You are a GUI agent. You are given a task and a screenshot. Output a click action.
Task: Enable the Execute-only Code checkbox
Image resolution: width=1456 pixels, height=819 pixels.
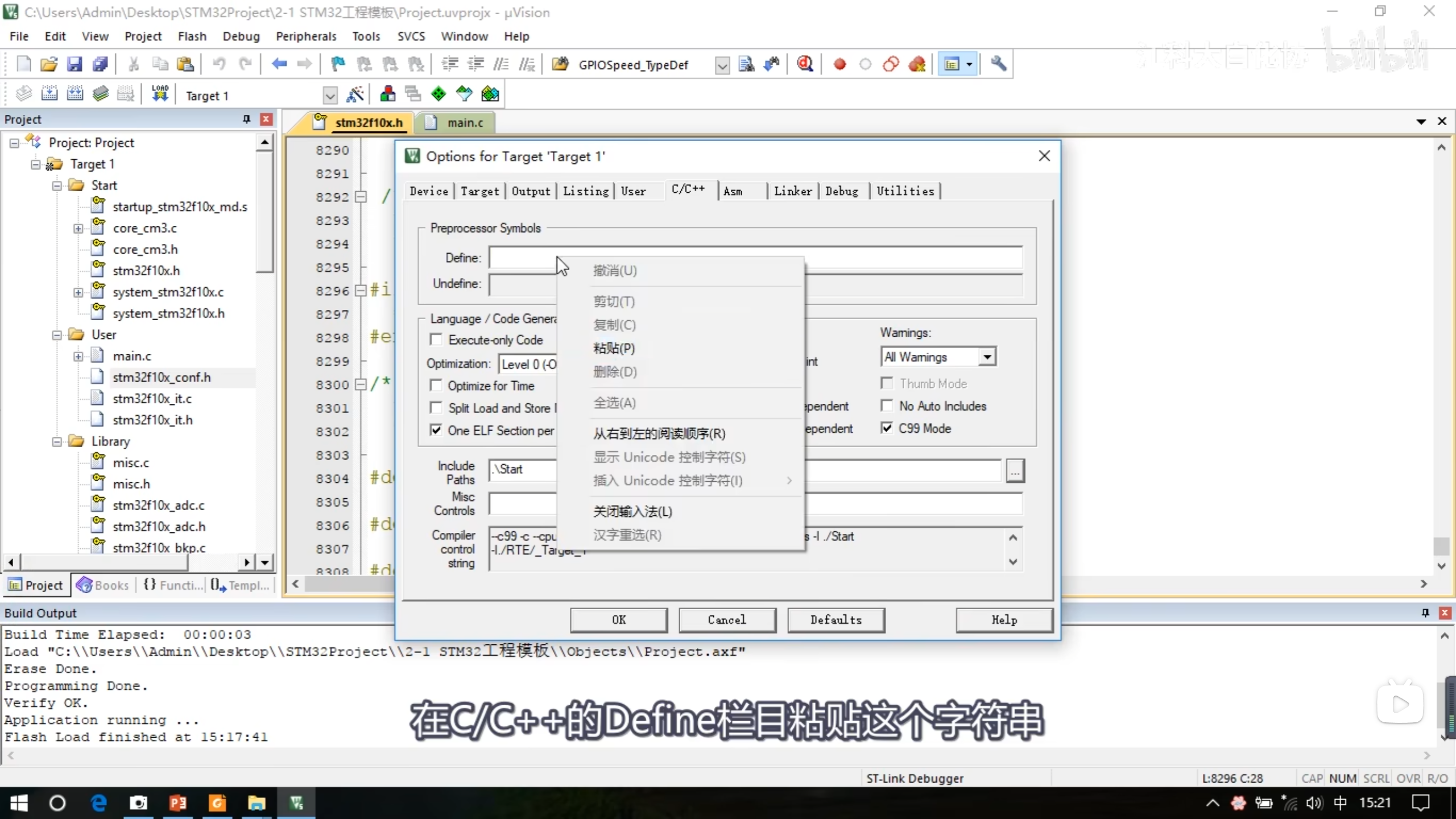436,340
